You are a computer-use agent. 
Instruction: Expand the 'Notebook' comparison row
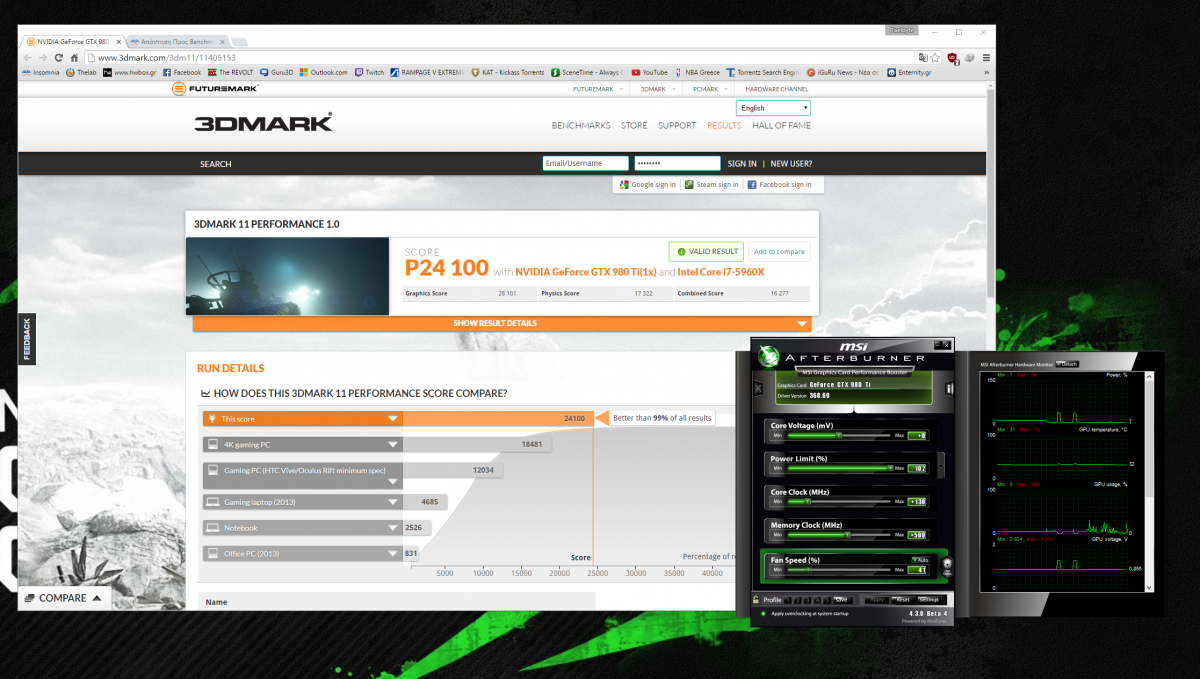(393, 528)
